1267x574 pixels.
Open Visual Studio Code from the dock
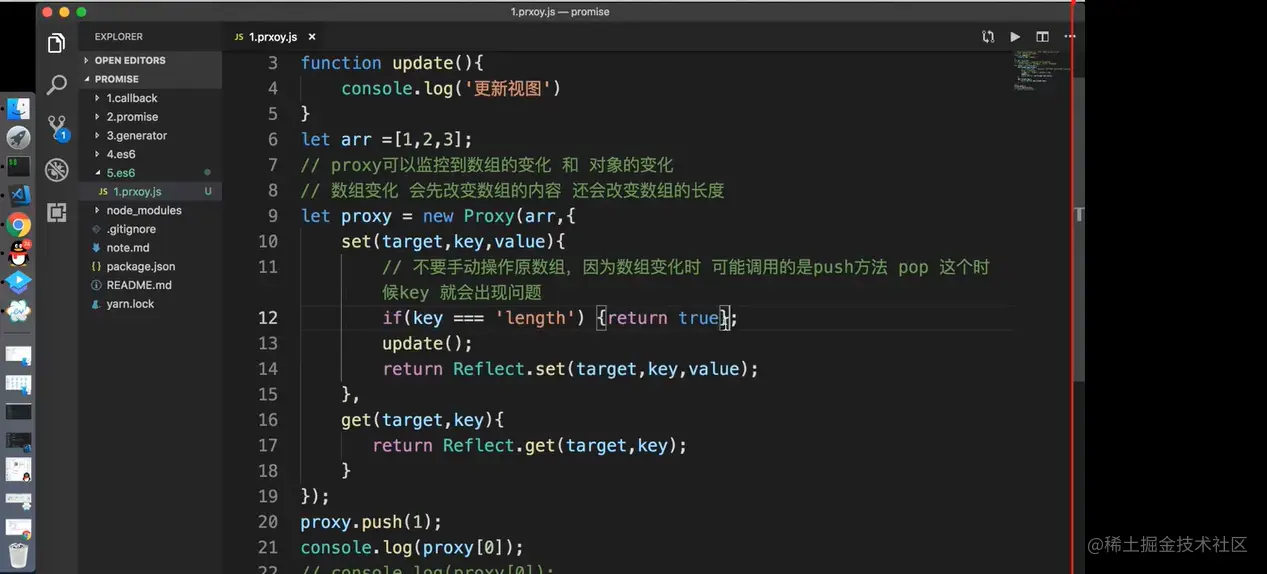18,196
